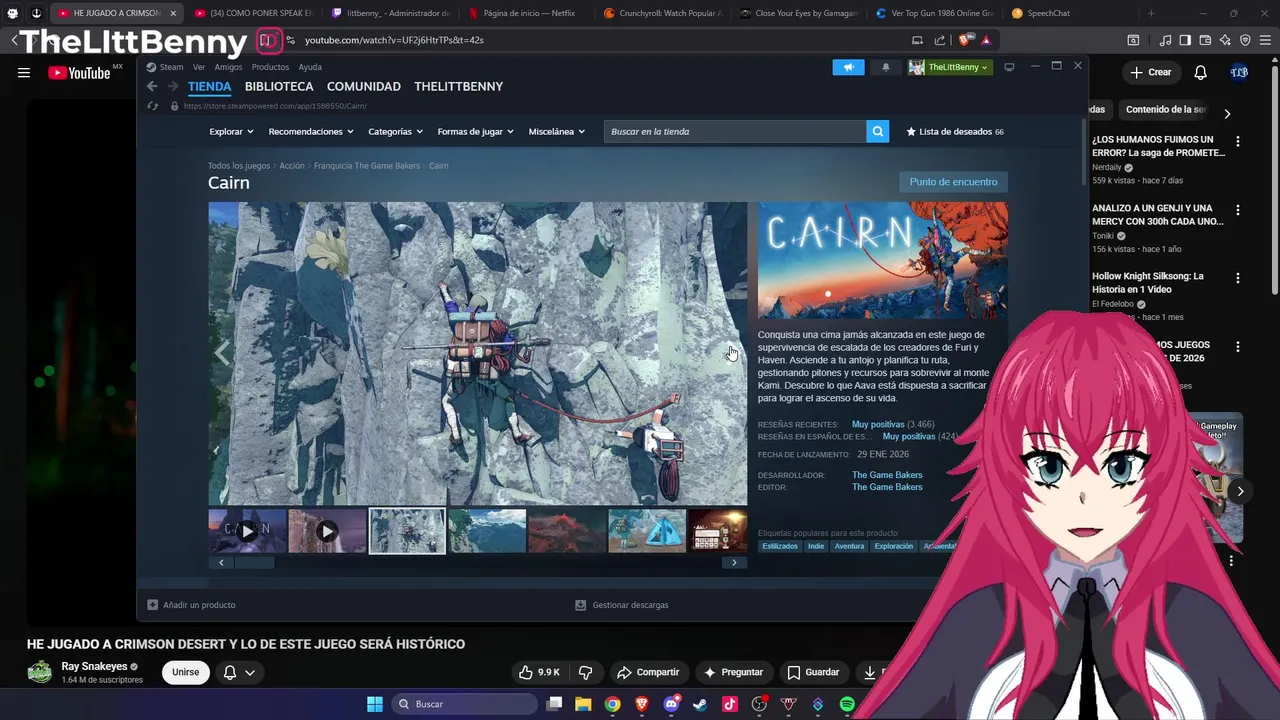Open Franquicia The Game Bakers breadcrumb

367,166
